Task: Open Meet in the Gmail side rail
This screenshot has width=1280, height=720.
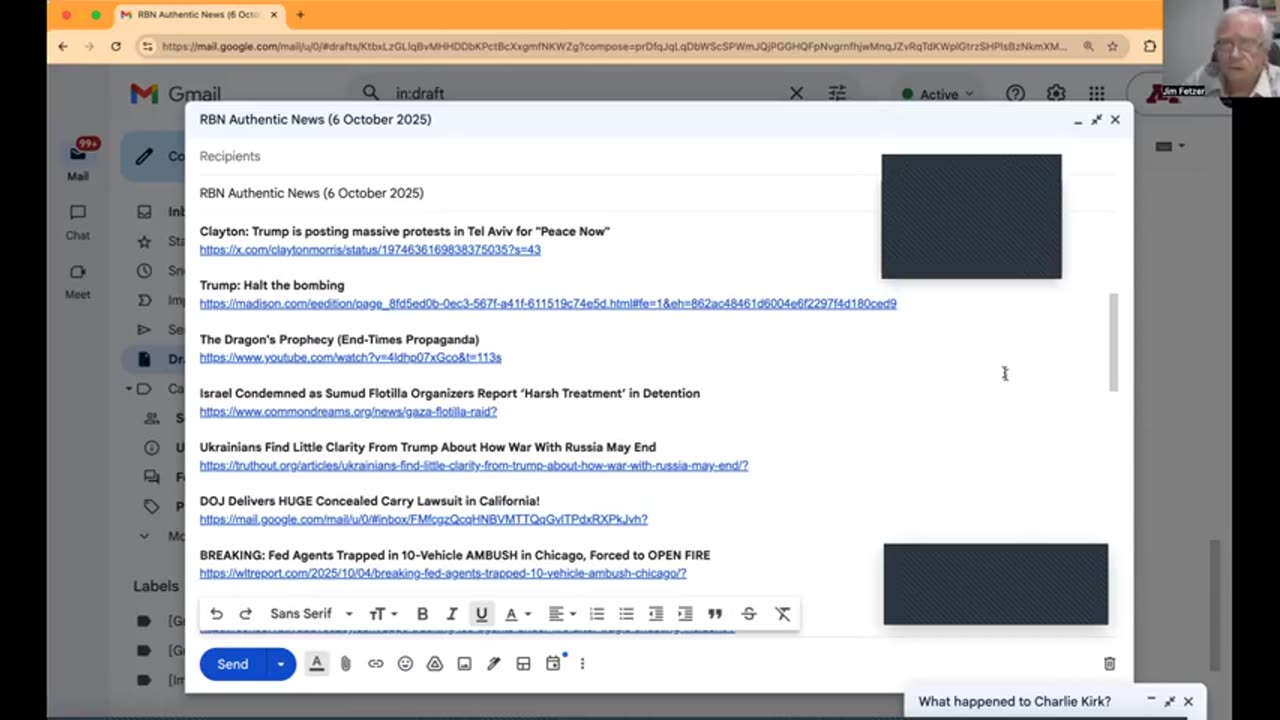Action: coord(78,281)
